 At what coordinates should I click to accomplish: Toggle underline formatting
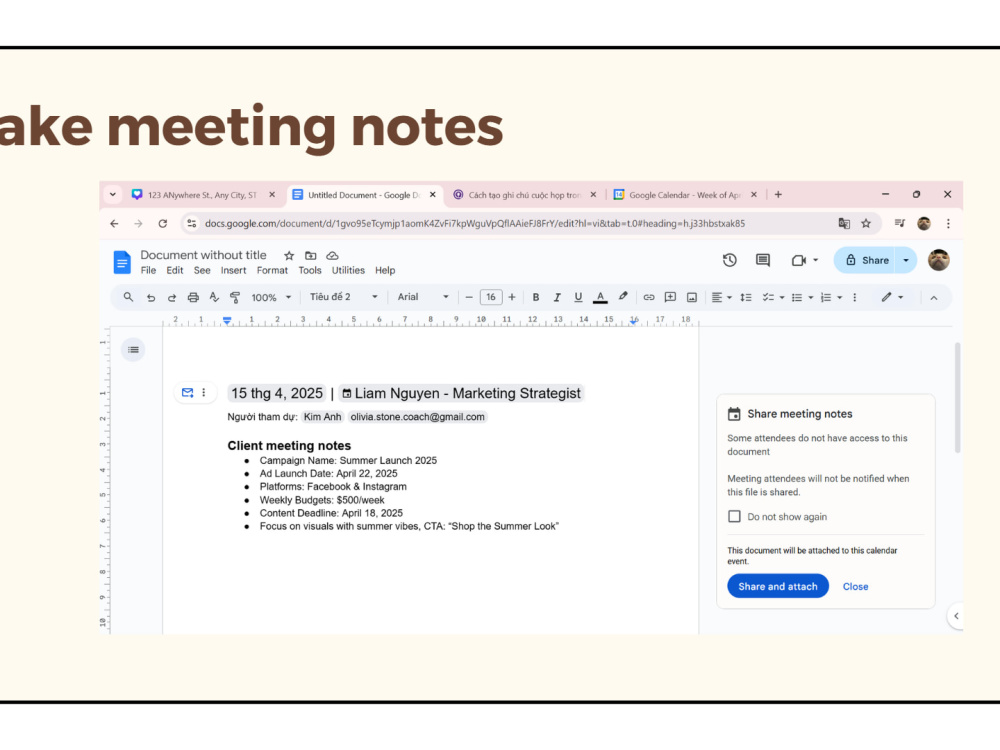(578, 297)
